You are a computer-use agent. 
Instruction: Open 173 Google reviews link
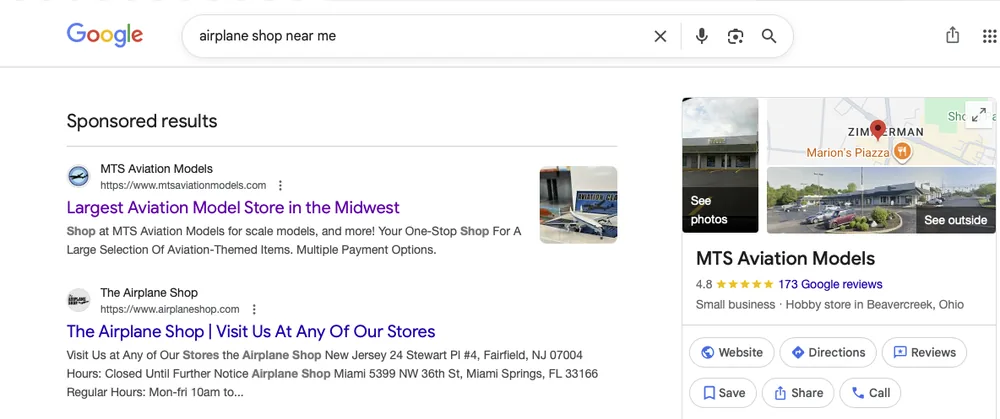pyautogui.click(x=830, y=284)
